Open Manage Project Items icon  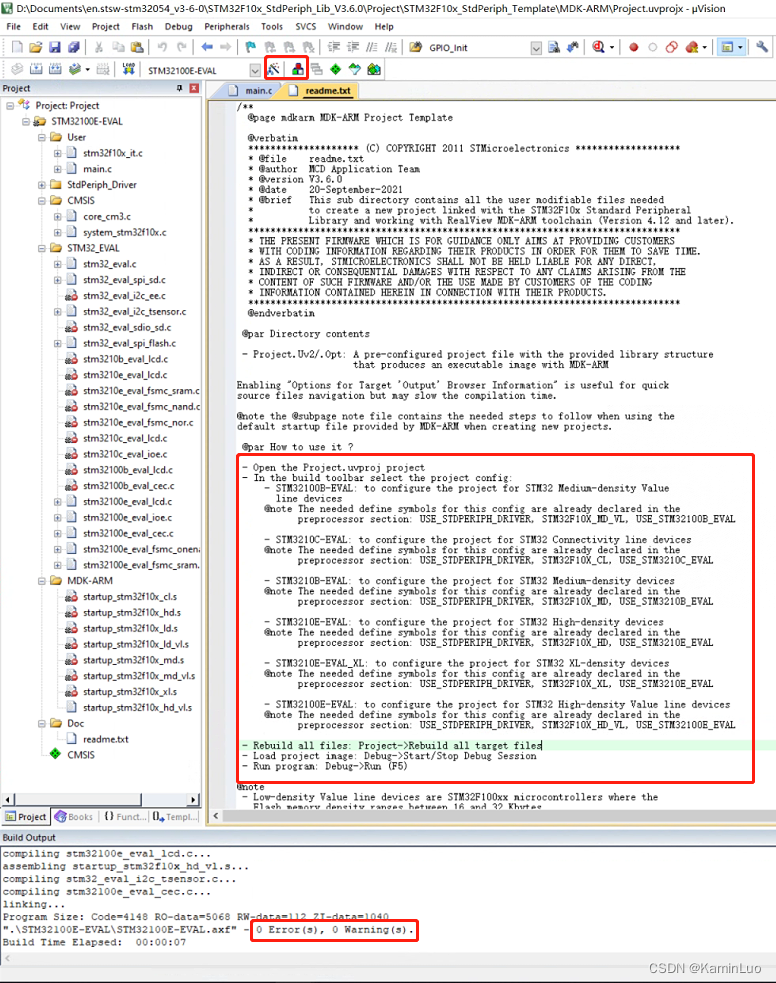click(298, 70)
